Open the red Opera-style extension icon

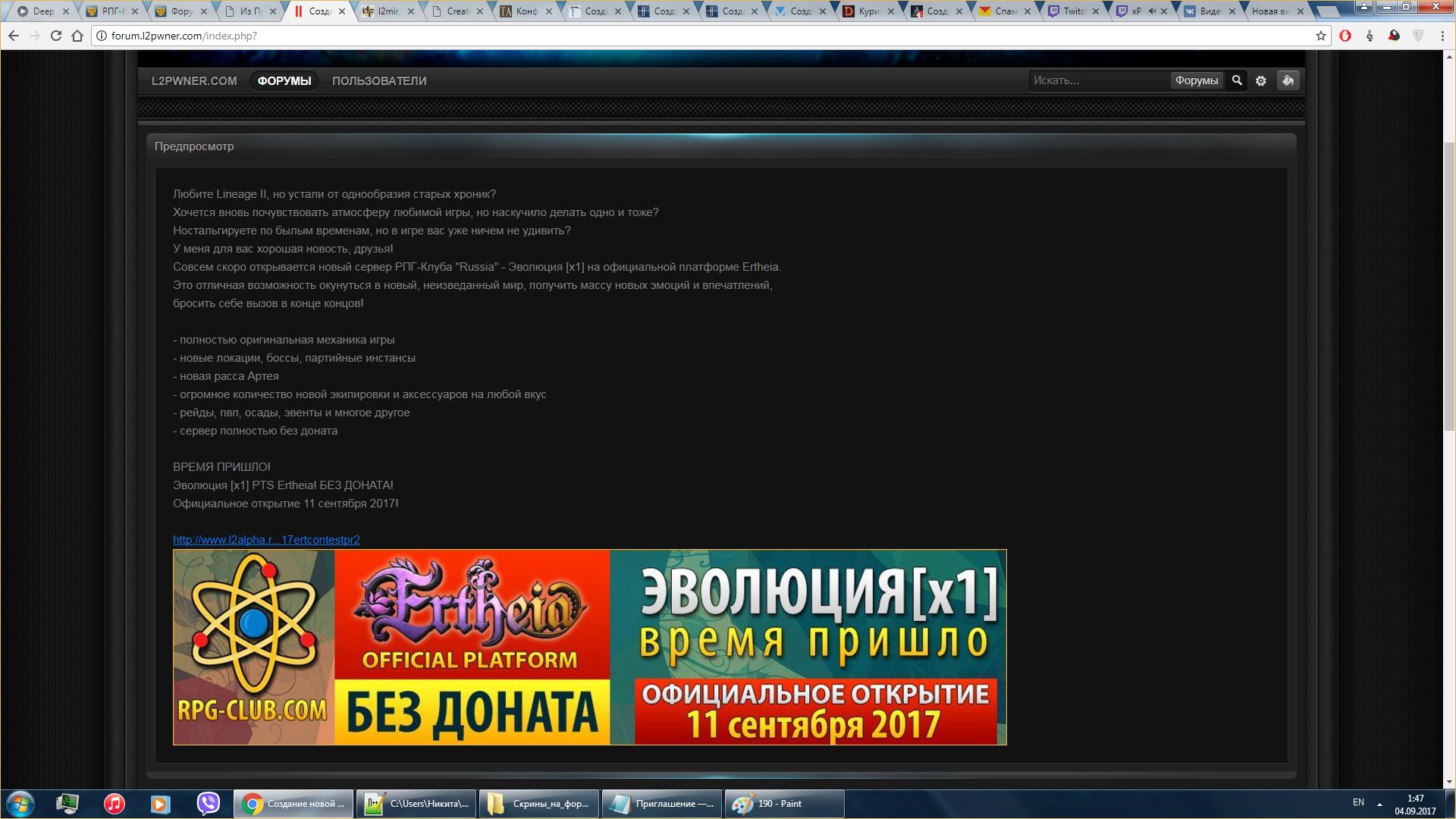coord(1345,36)
